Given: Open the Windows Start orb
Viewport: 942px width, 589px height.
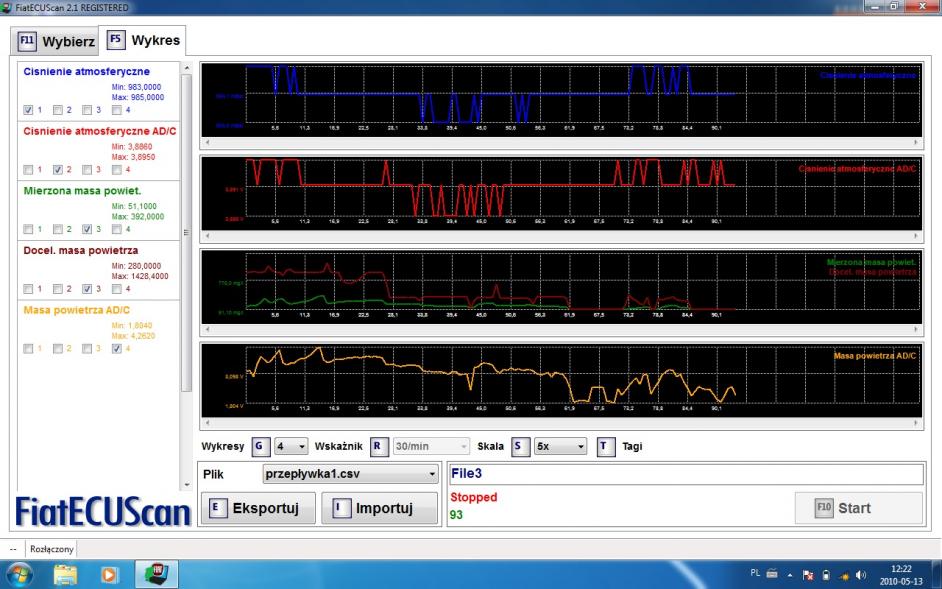Looking at the screenshot, I should pos(18,575).
